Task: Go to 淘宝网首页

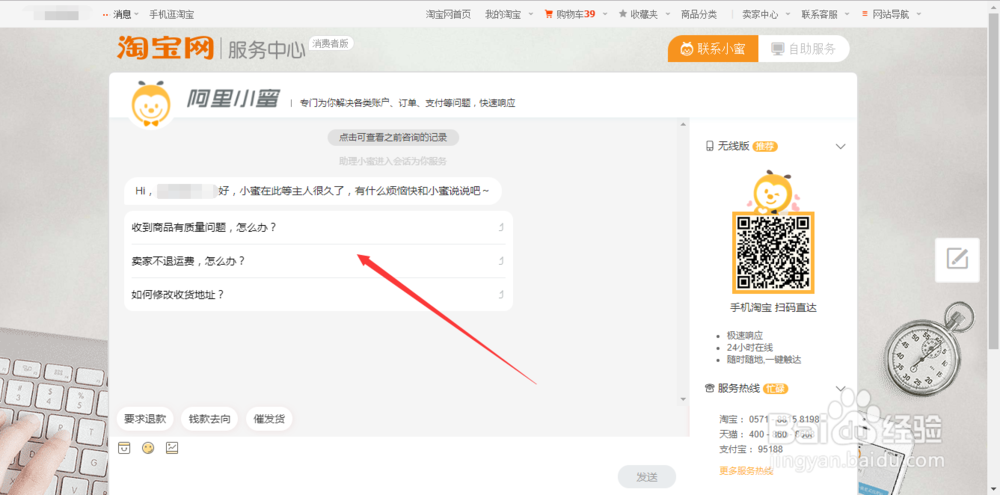Action: pyautogui.click(x=448, y=14)
